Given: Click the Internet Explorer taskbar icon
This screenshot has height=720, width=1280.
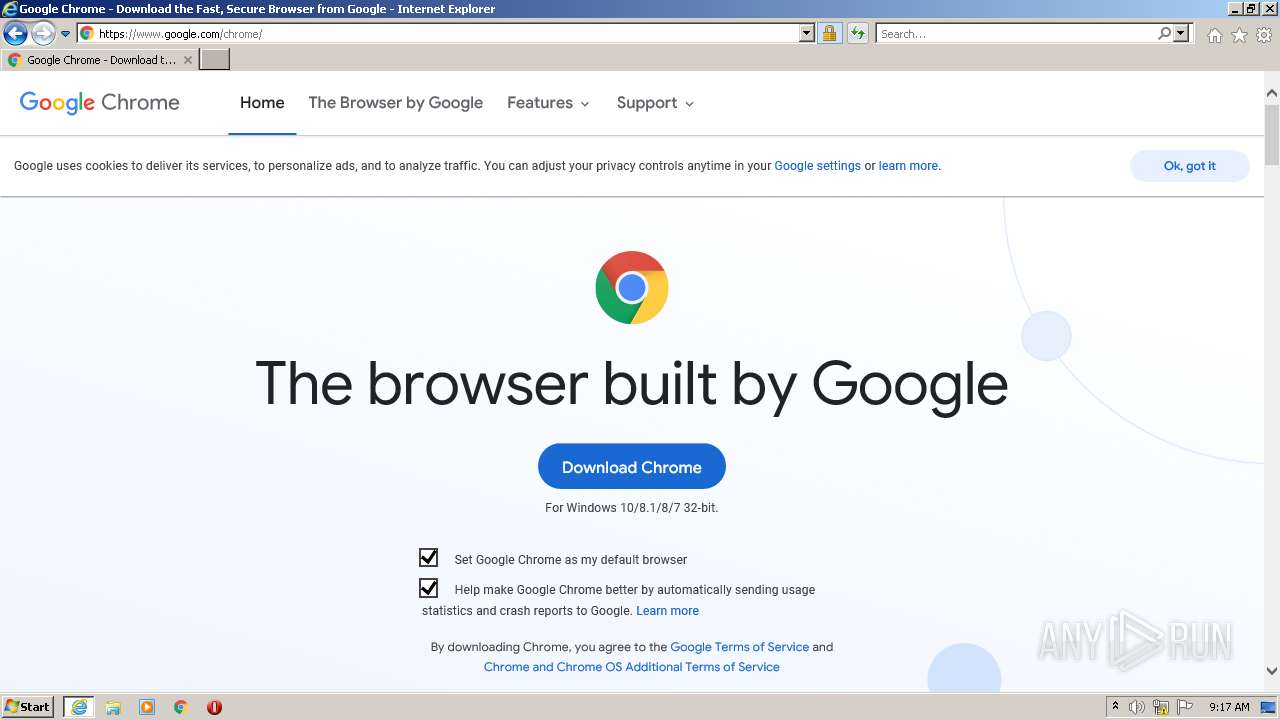Looking at the screenshot, I should (x=79, y=707).
